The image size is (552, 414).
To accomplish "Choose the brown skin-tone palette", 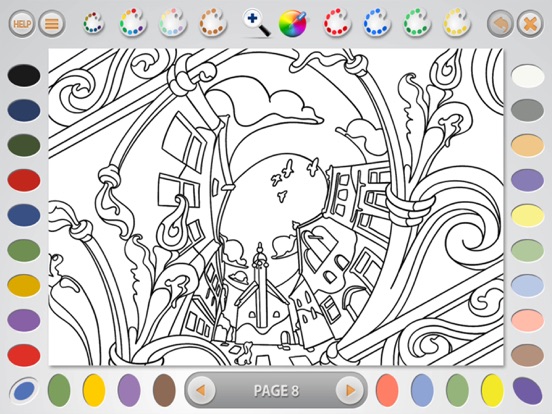I will coord(212,23).
